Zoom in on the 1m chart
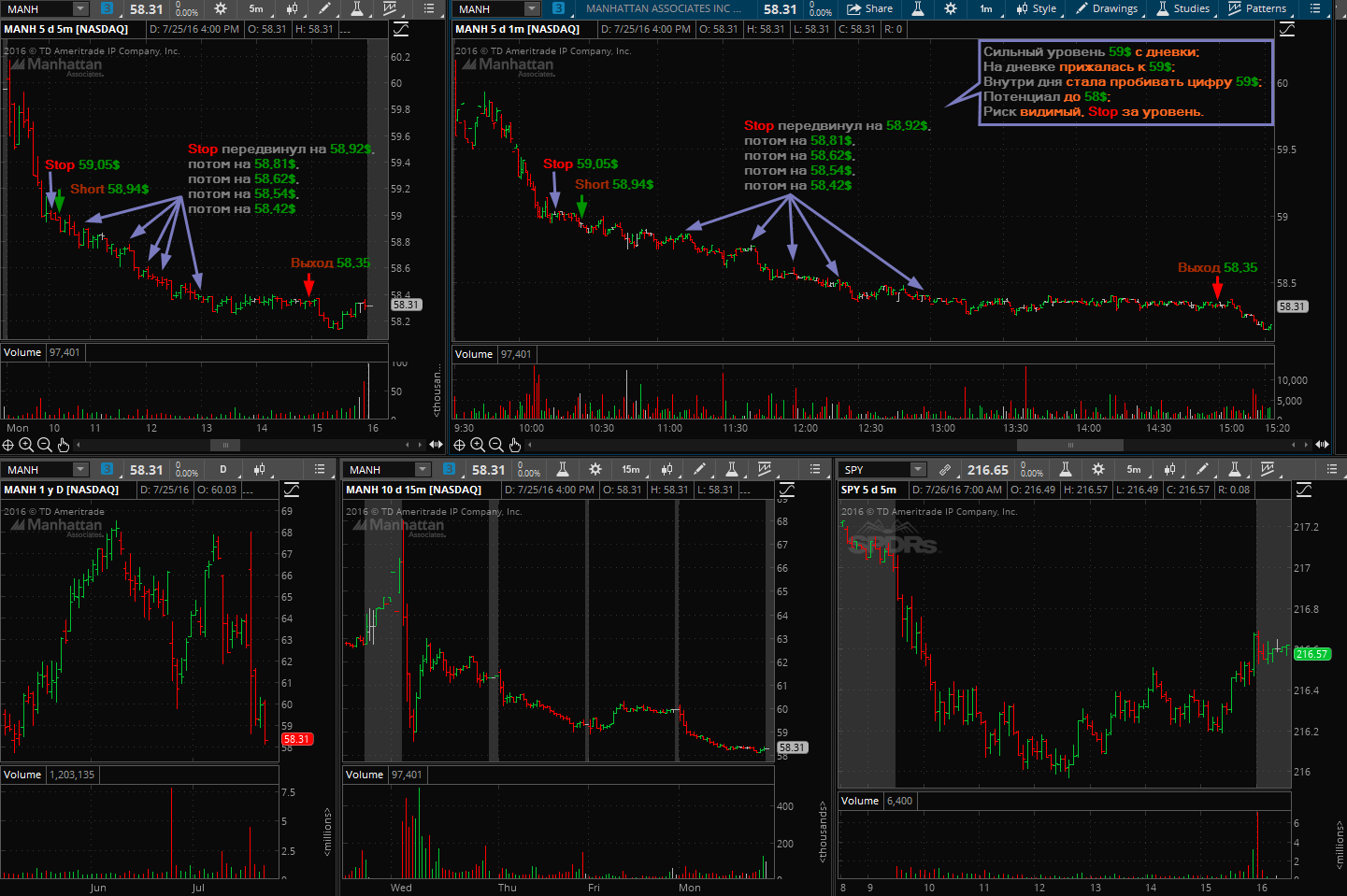This screenshot has width=1347, height=896. click(478, 445)
